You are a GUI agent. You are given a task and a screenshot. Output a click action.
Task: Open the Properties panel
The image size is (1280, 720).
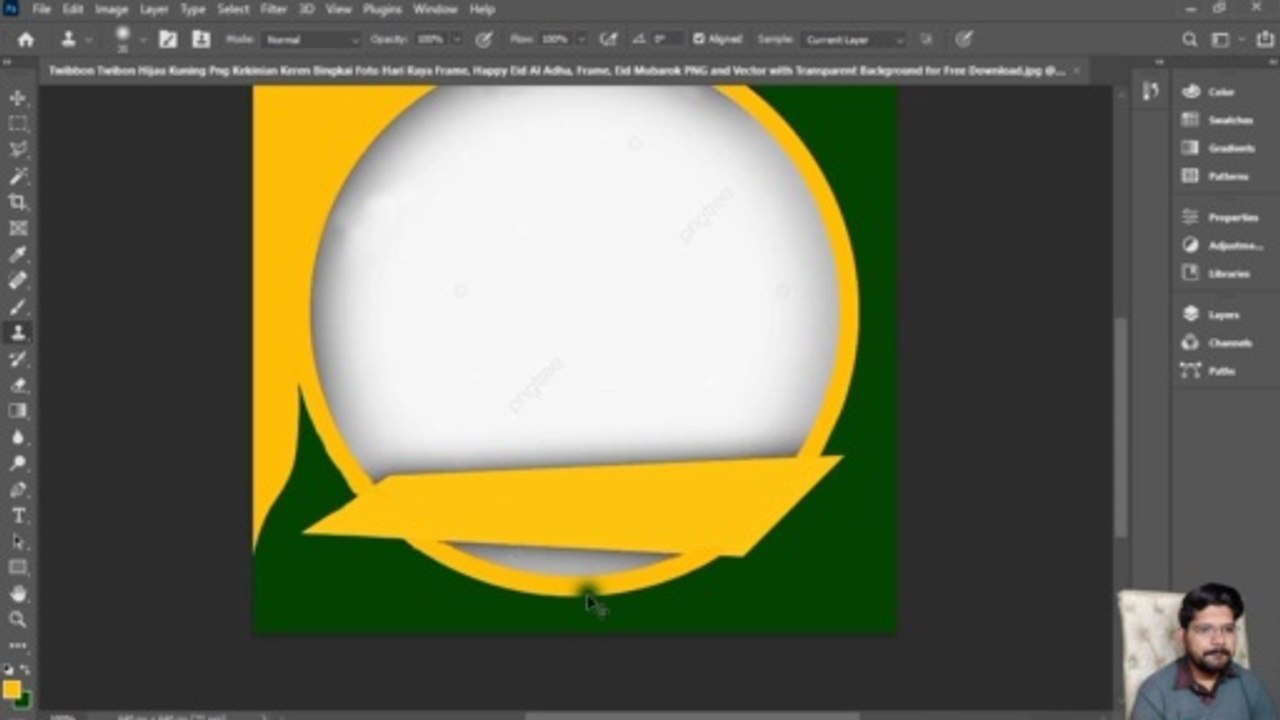pos(1219,217)
